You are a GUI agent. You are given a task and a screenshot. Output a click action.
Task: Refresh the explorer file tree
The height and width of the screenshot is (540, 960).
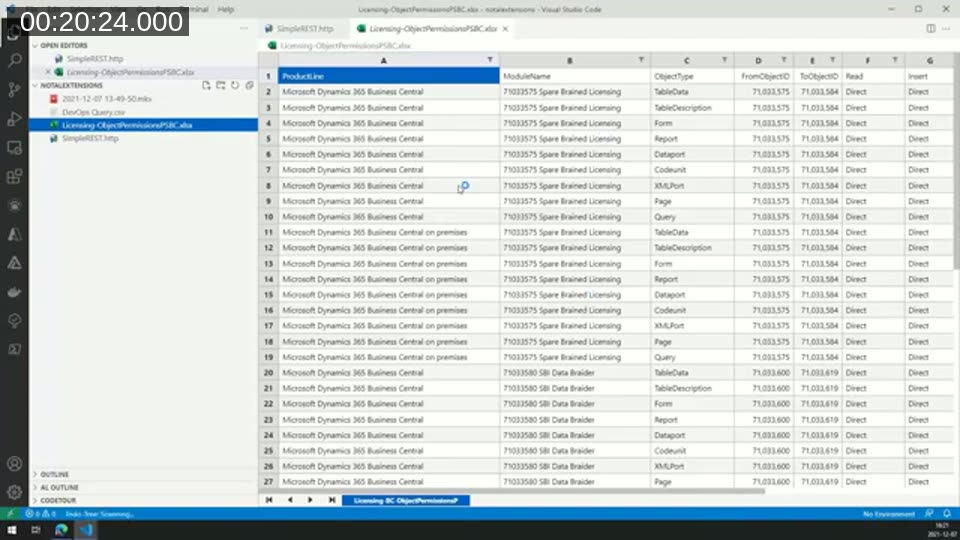235,86
